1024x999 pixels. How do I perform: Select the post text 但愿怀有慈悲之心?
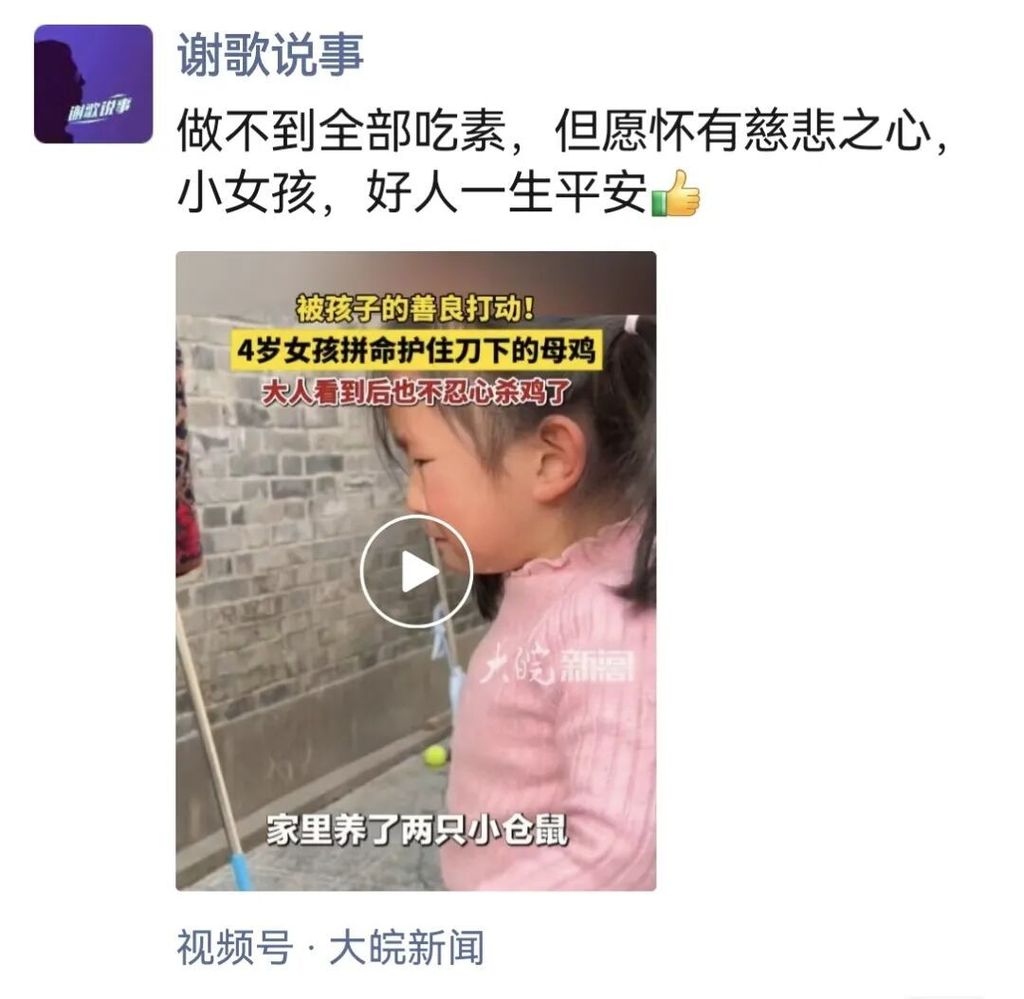coord(743,133)
